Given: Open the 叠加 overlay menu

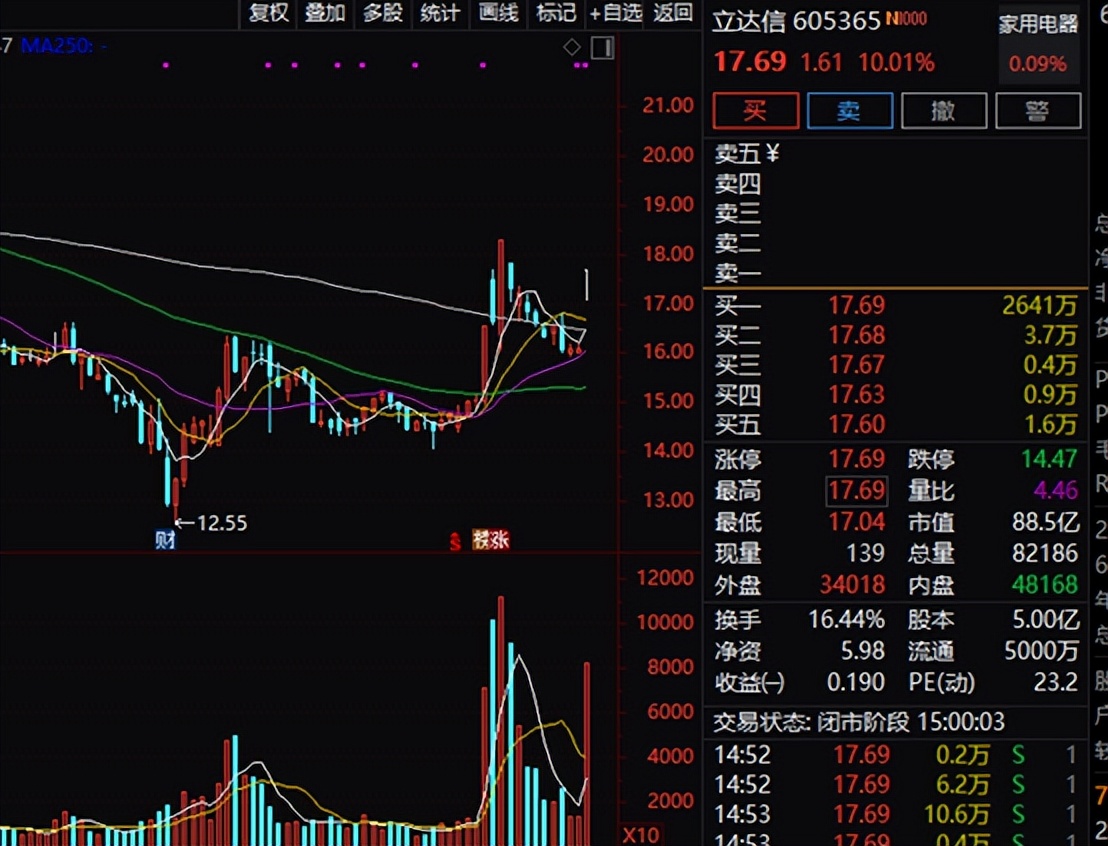Looking at the screenshot, I should click(x=325, y=13).
